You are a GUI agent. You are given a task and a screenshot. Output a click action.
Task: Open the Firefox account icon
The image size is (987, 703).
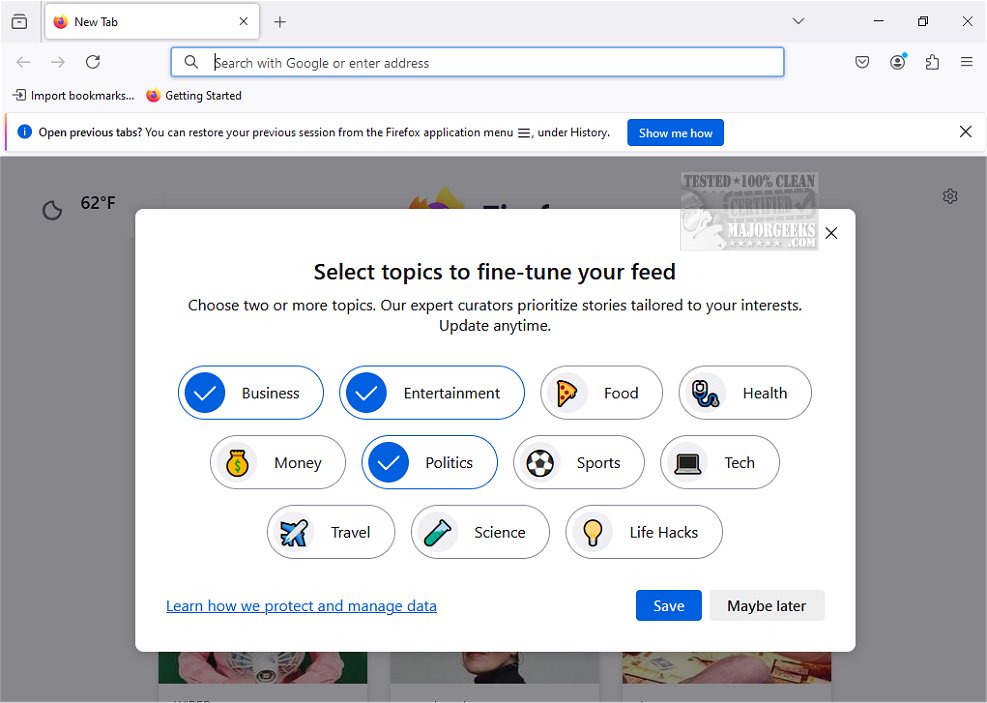coord(898,62)
